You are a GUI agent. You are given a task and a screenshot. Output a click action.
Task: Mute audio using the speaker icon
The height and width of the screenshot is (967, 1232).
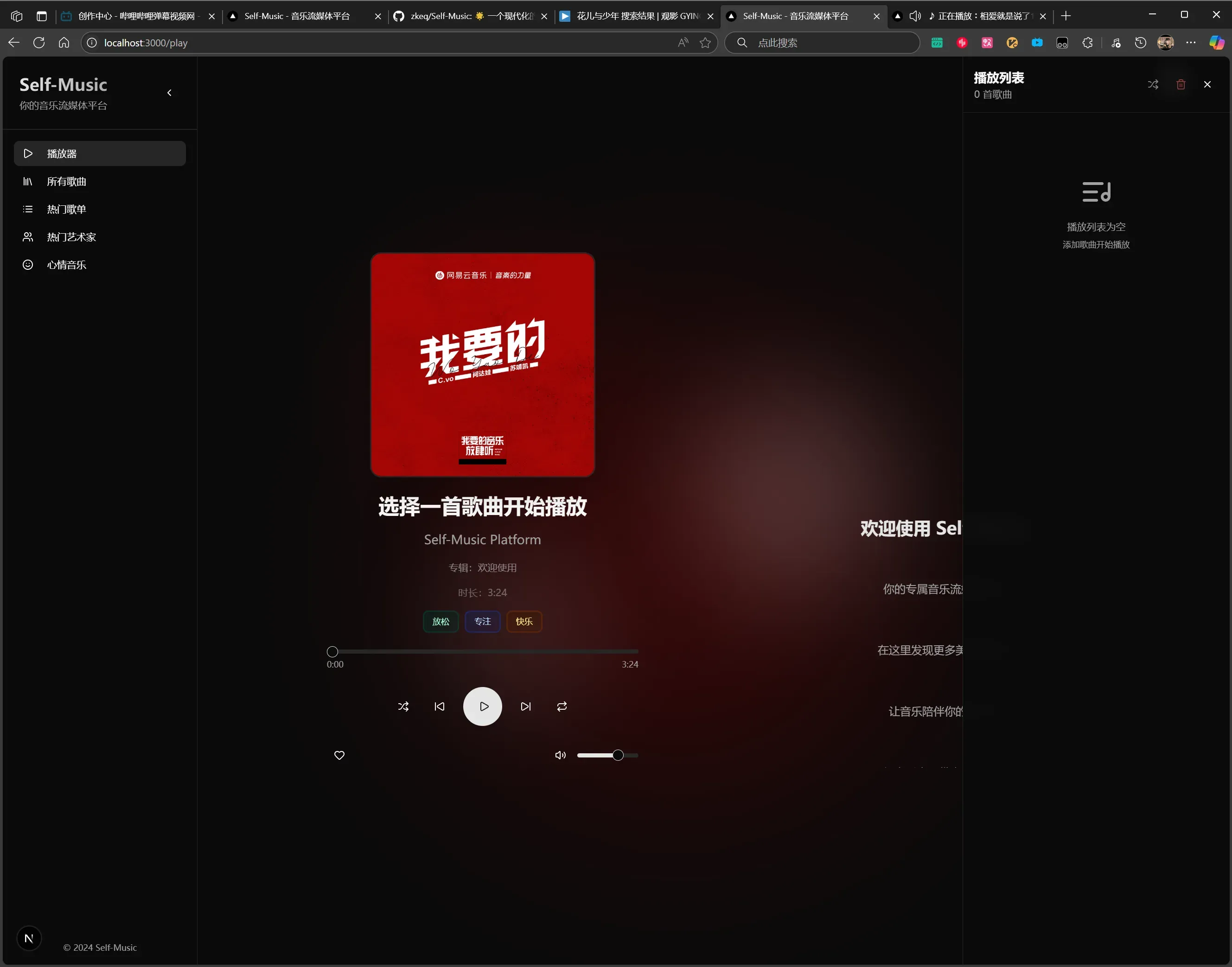(x=560, y=755)
